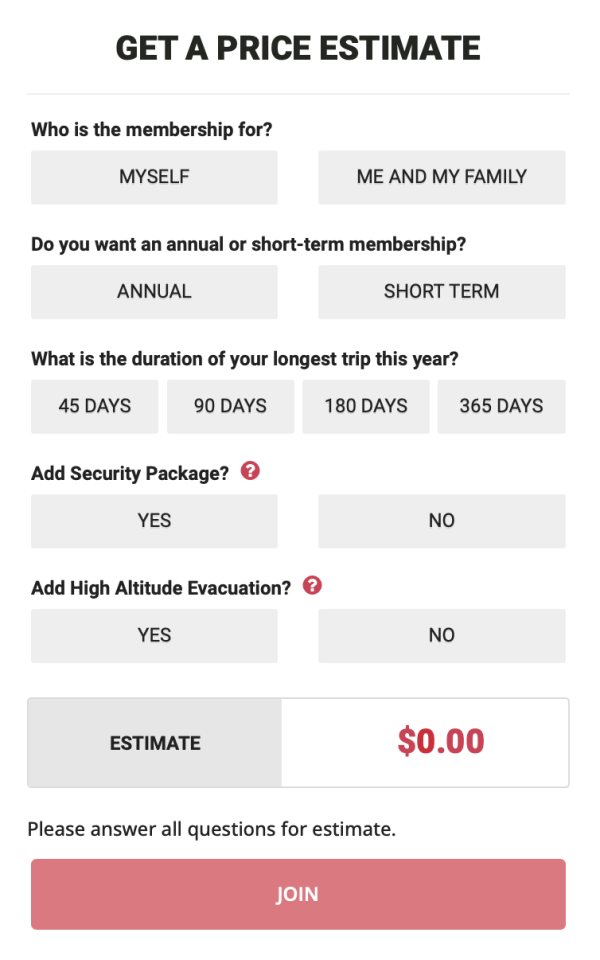
Task: Click the GET A PRICE ESTIMATE heading
Action: (x=298, y=47)
